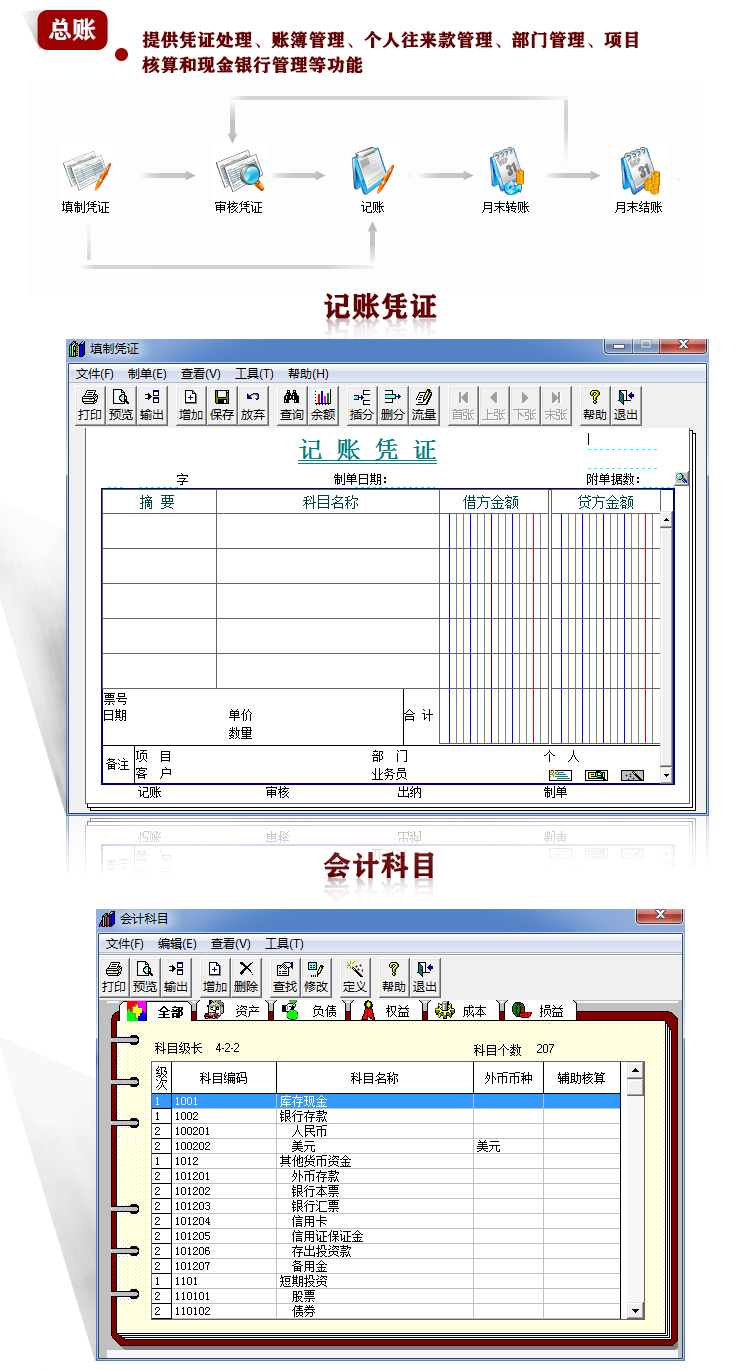Select row 1012 其他货币资金
The width and height of the screenshot is (750, 1370).
386,1161
